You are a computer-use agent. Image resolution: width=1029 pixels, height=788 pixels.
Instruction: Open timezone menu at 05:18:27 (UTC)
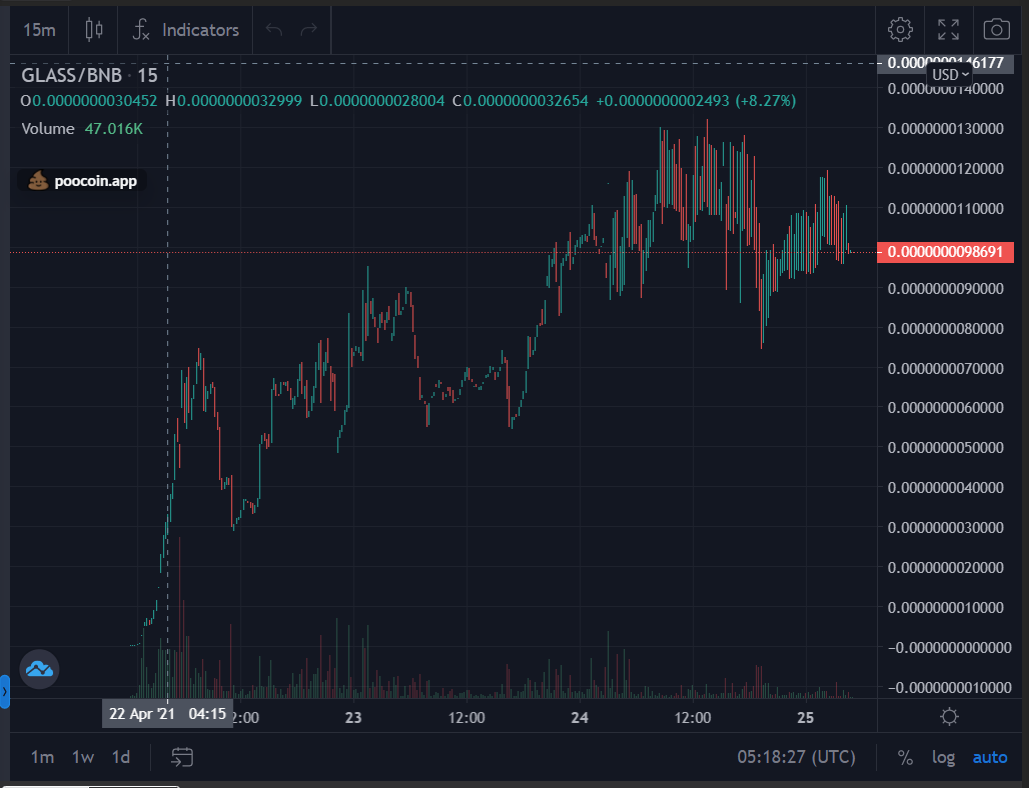click(x=796, y=757)
